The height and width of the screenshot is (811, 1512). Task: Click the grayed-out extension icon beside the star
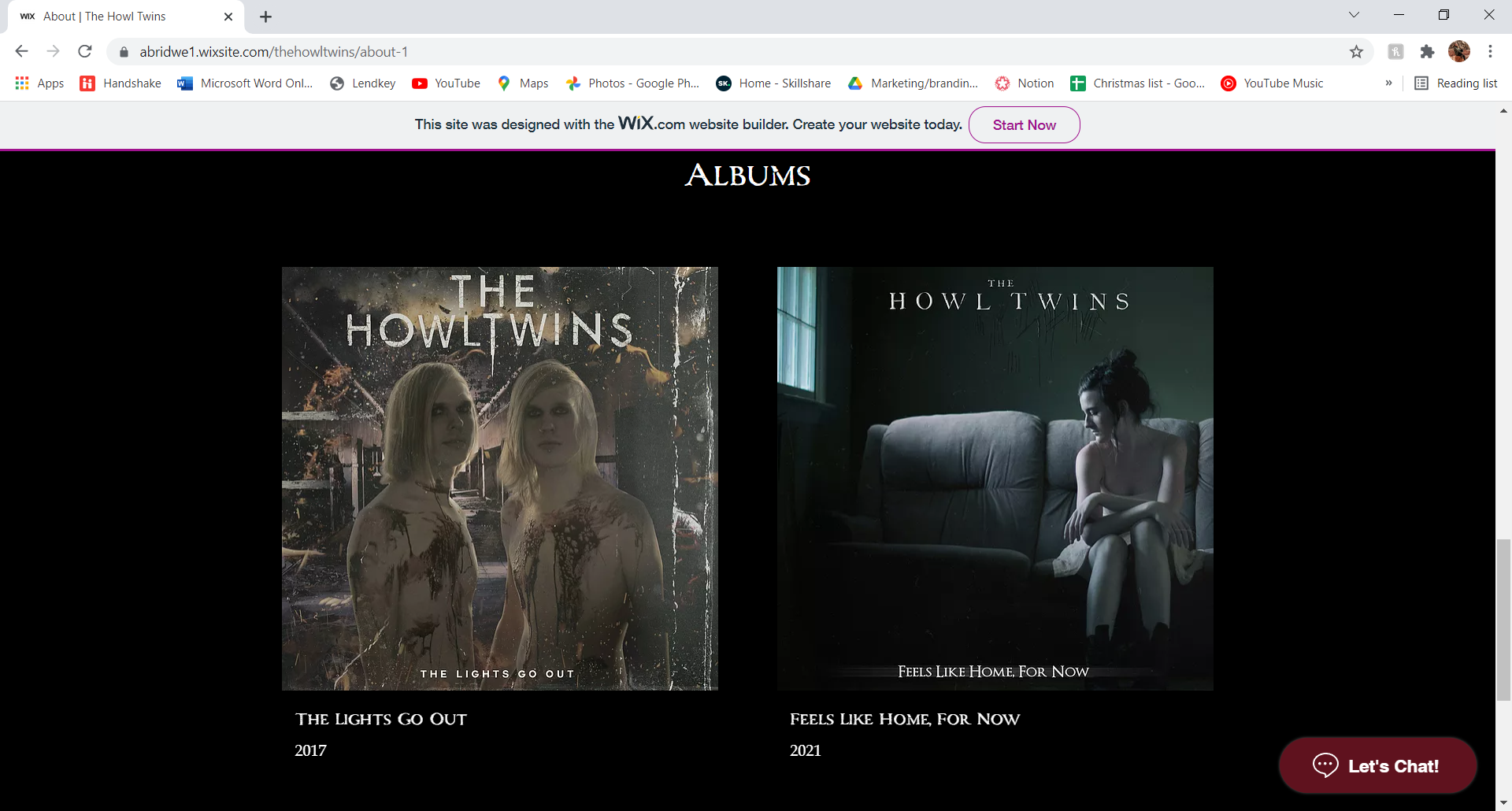(1395, 52)
